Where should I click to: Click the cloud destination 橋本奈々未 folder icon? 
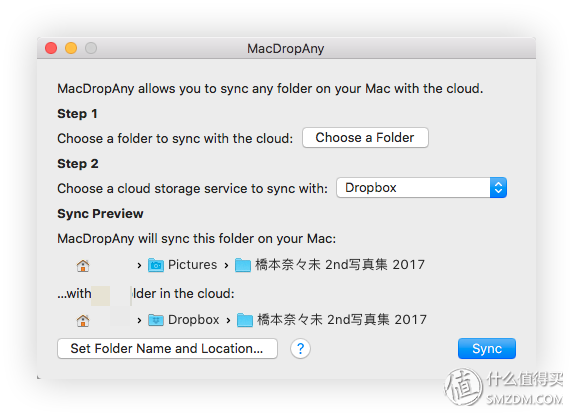coord(245,320)
